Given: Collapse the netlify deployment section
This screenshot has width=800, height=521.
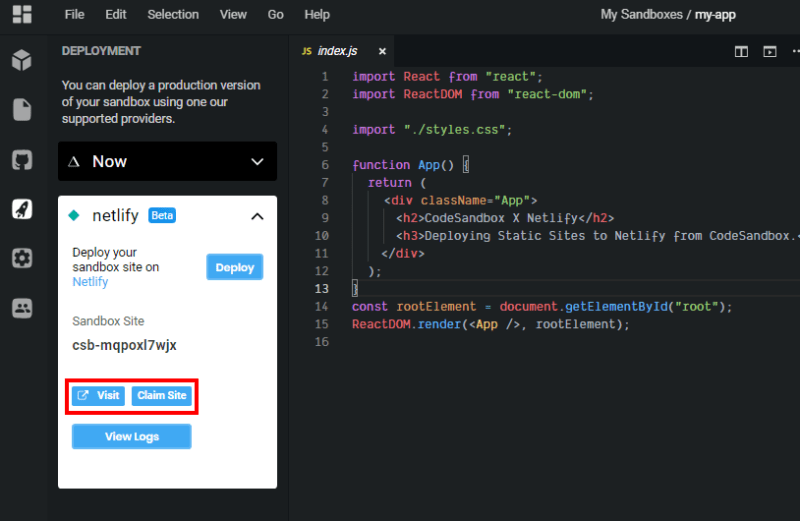Looking at the screenshot, I should point(257,216).
